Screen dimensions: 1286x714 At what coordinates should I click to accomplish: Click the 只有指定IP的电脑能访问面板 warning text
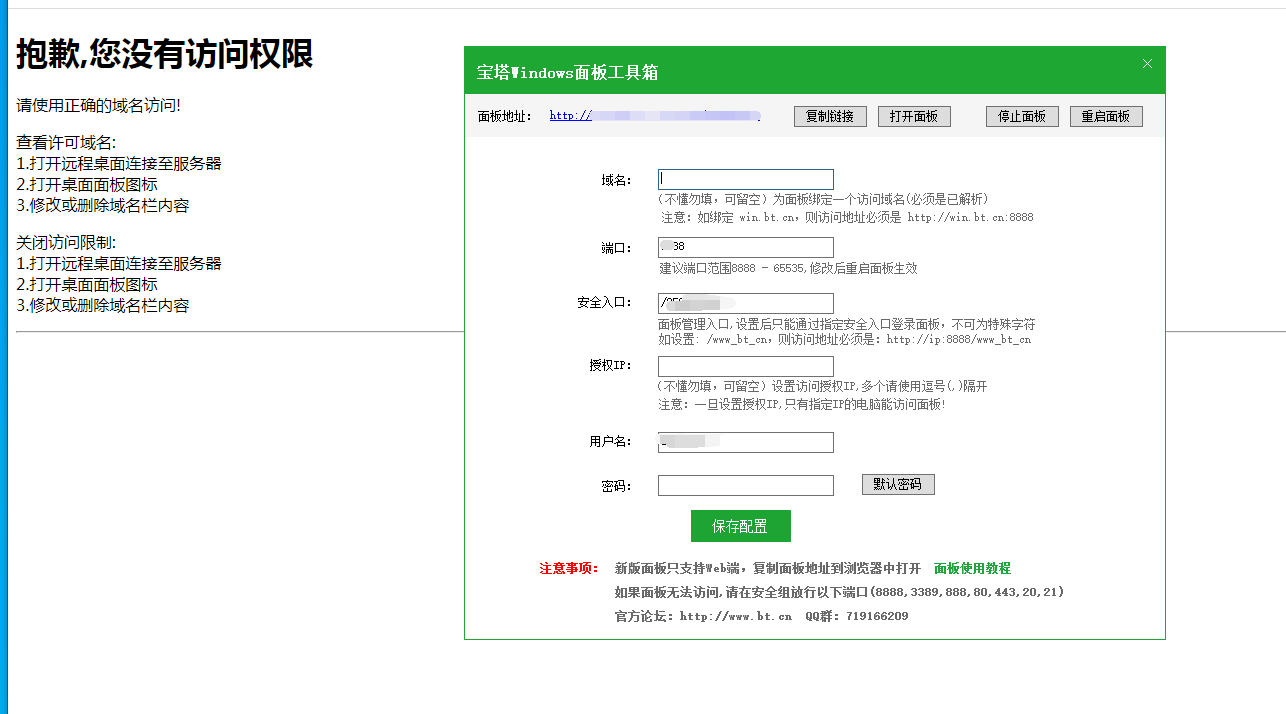[x=863, y=404]
